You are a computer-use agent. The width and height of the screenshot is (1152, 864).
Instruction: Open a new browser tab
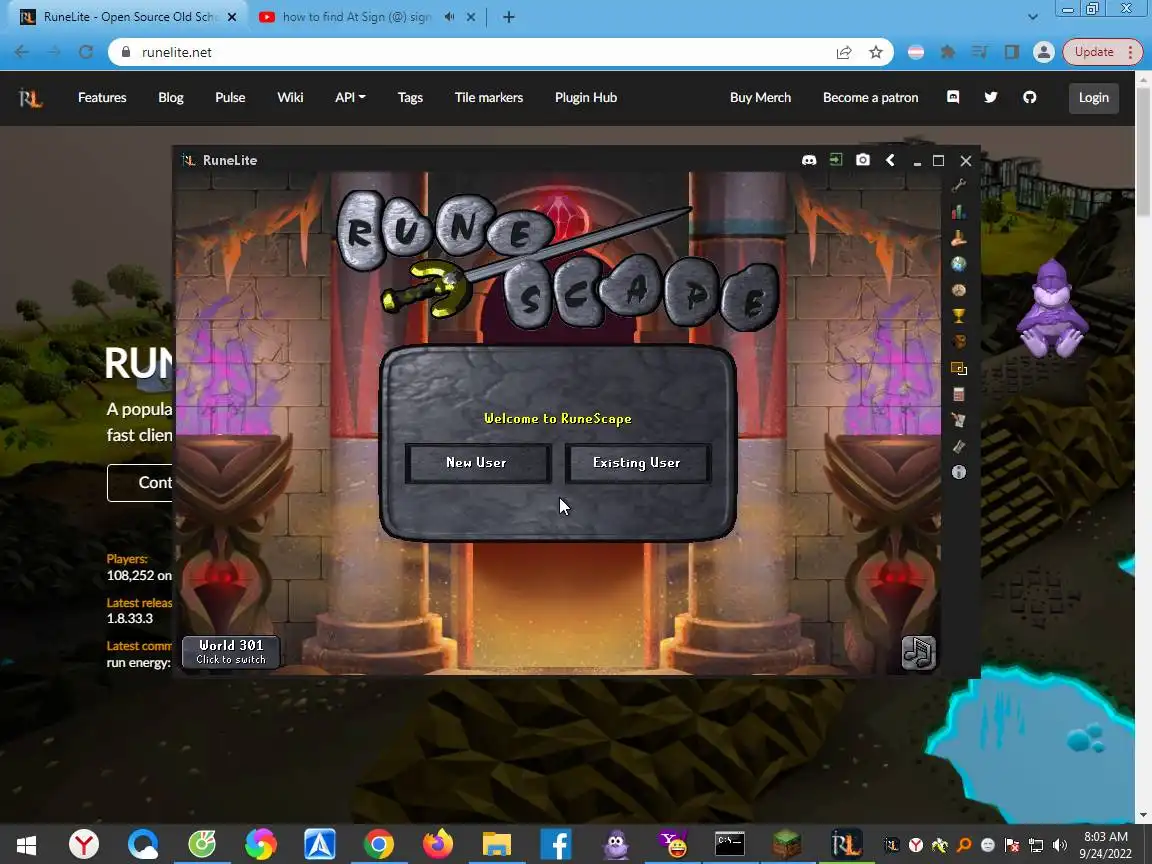point(508,17)
